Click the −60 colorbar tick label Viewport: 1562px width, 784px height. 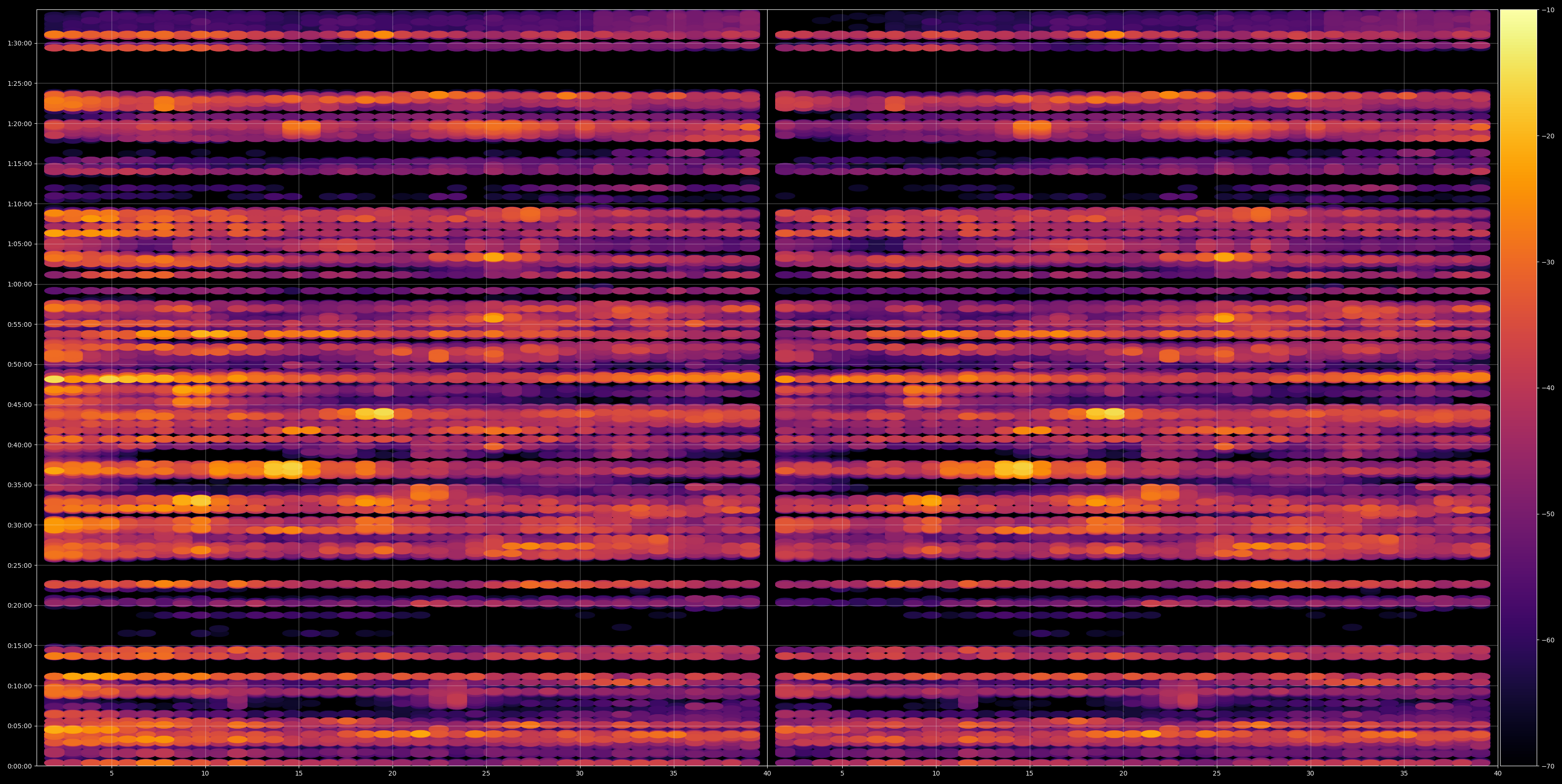(1547, 641)
